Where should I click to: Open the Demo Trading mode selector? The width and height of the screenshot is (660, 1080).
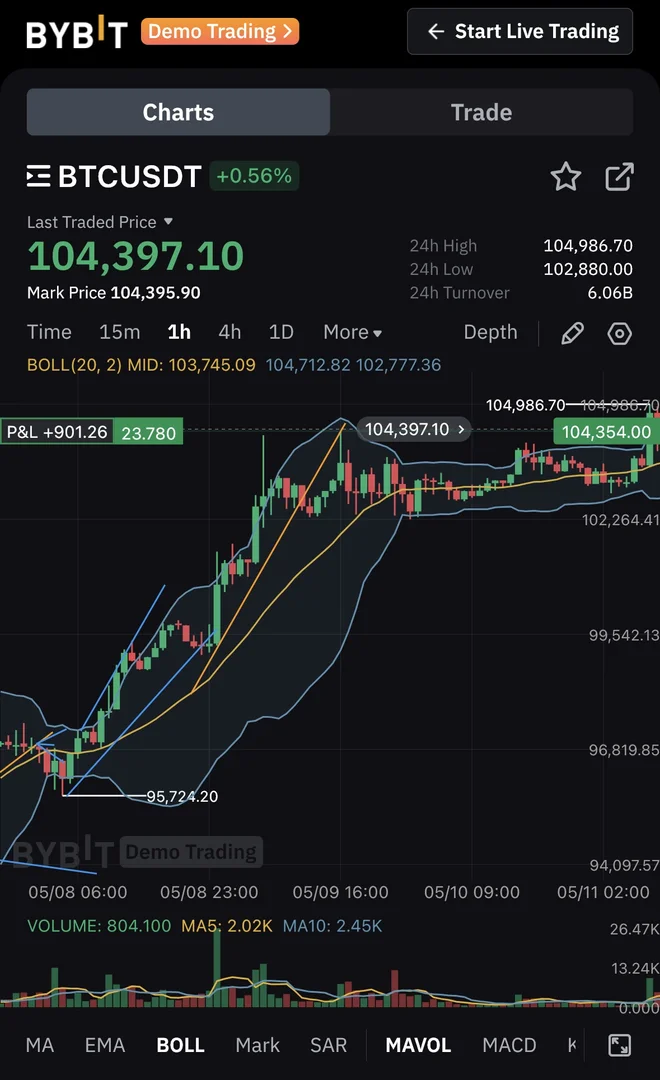click(x=220, y=32)
